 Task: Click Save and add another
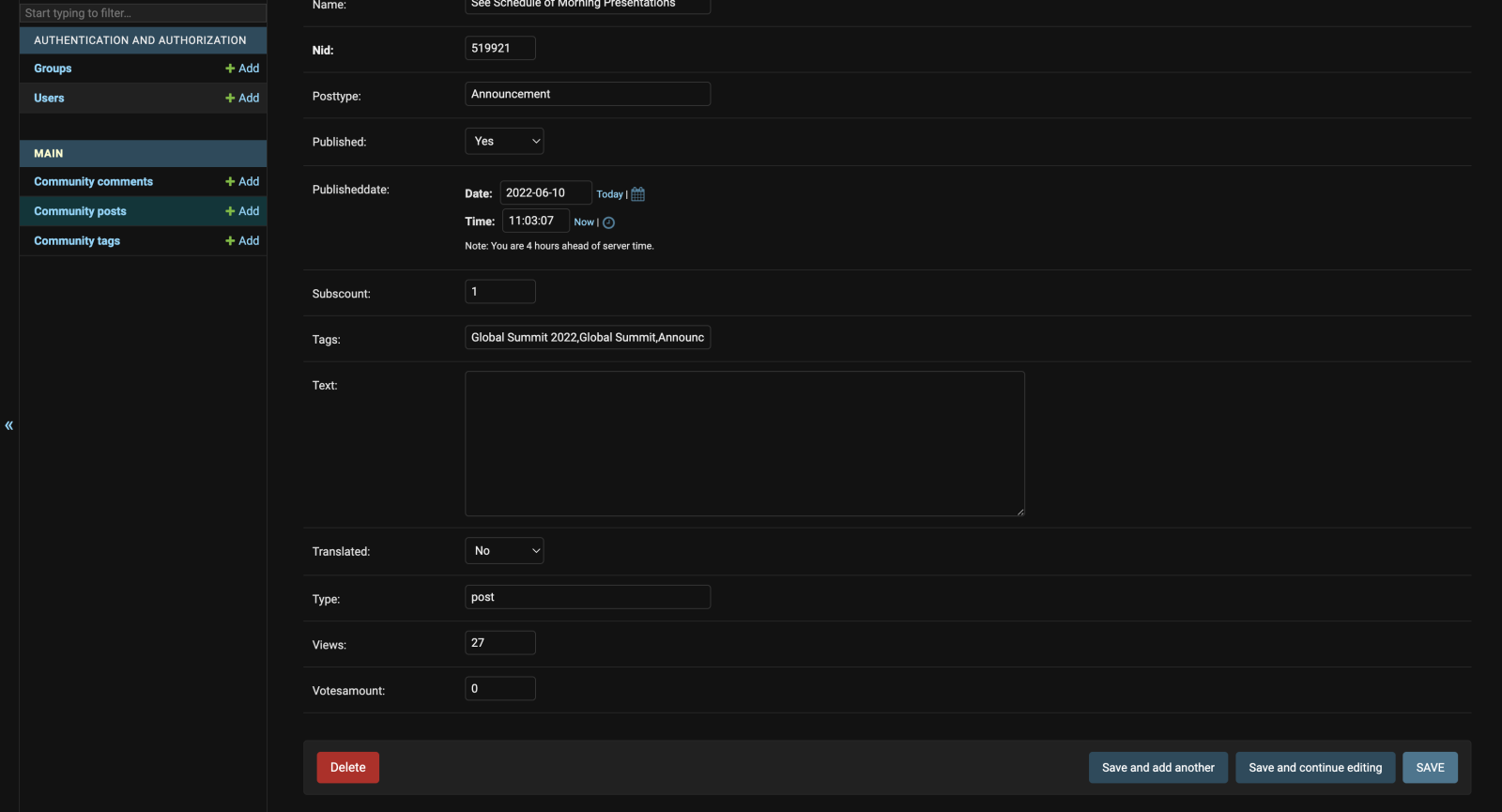click(x=1157, y=767)
